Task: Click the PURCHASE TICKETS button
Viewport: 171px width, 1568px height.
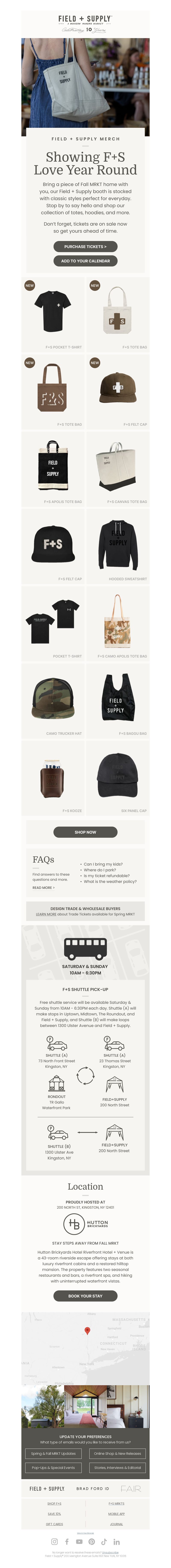Action: click(85, 247)
